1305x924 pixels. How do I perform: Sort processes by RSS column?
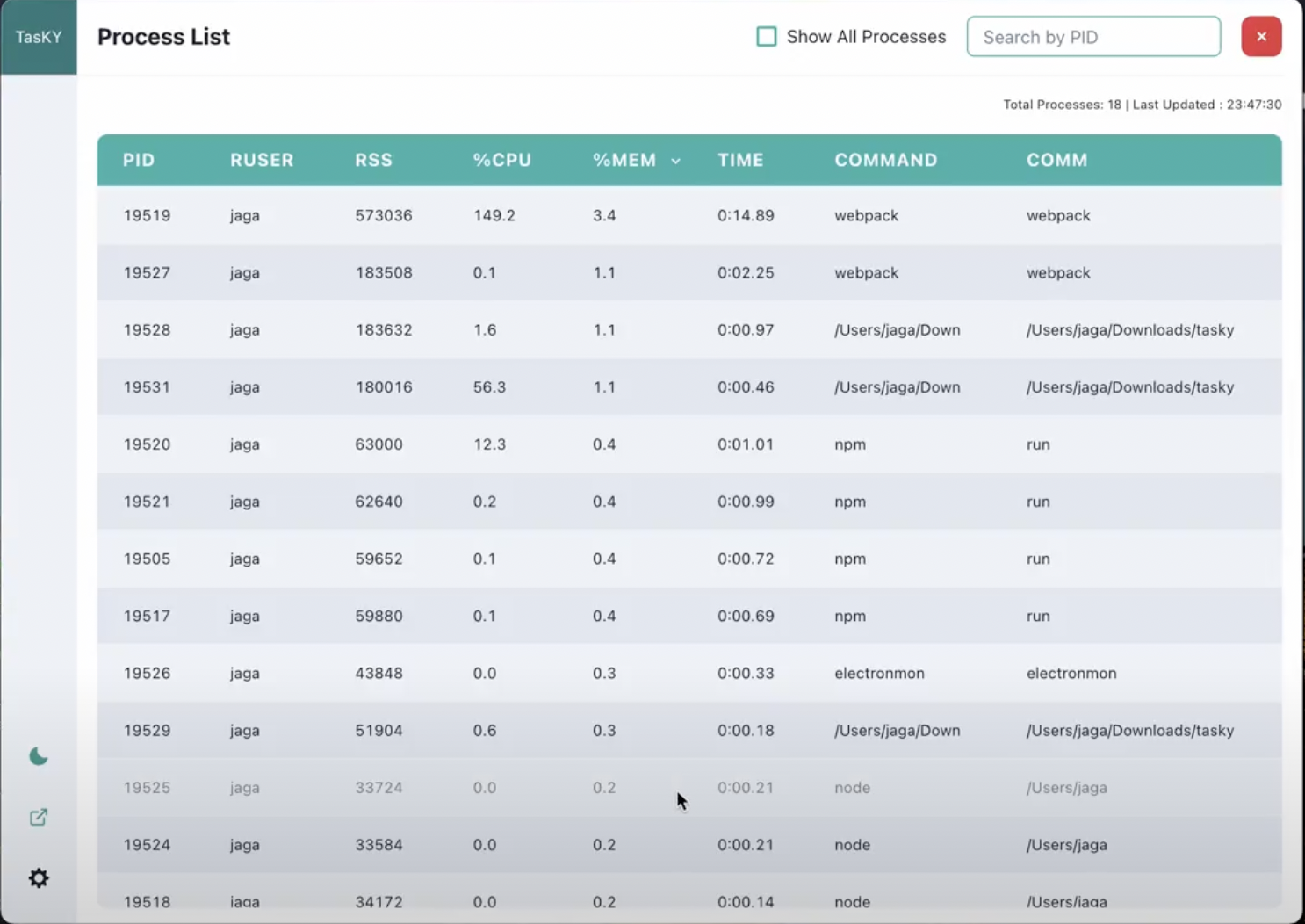point(374,160)
